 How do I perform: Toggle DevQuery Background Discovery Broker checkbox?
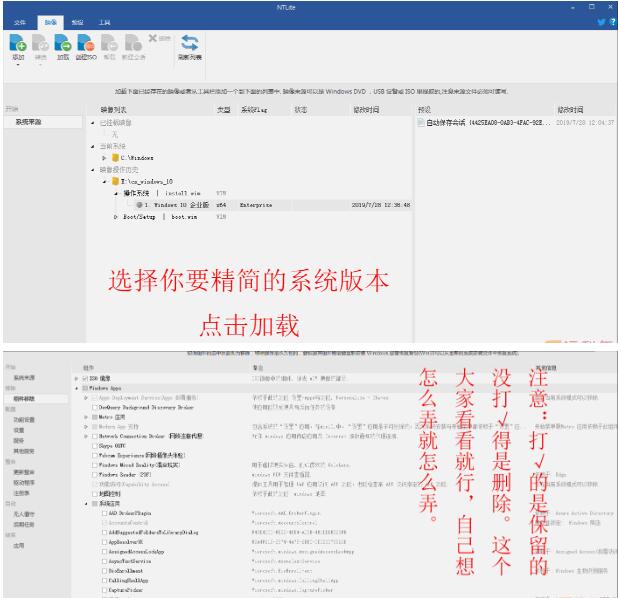pyautogui.click(x=95, y=407)
